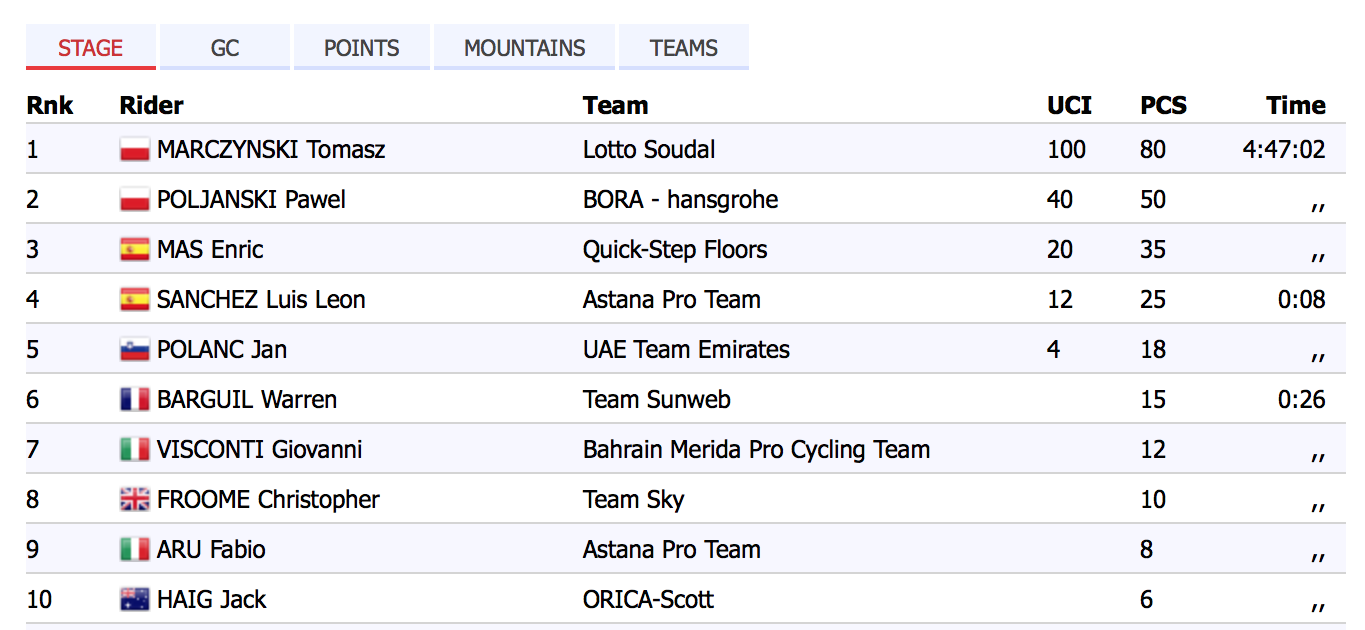Image resolution: width=1365 pixels, height=630 pixels.
Task: Select the MOUNTAINS tab
Action: [x=525, y=48]
